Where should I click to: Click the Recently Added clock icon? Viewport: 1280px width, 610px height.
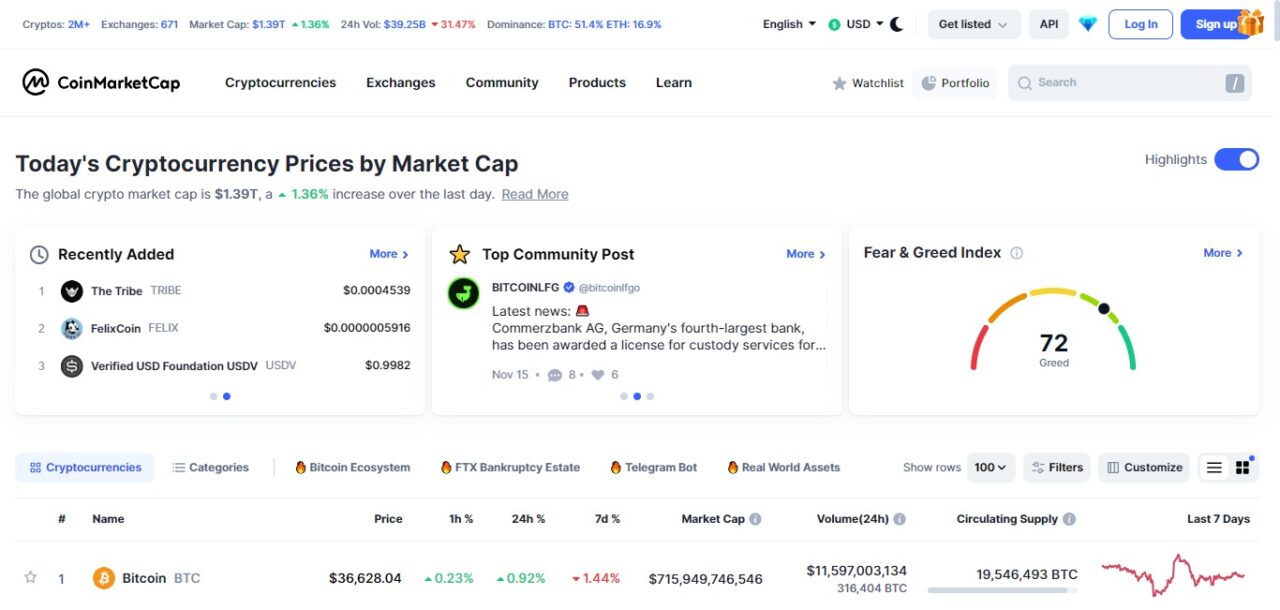(39, 255)
